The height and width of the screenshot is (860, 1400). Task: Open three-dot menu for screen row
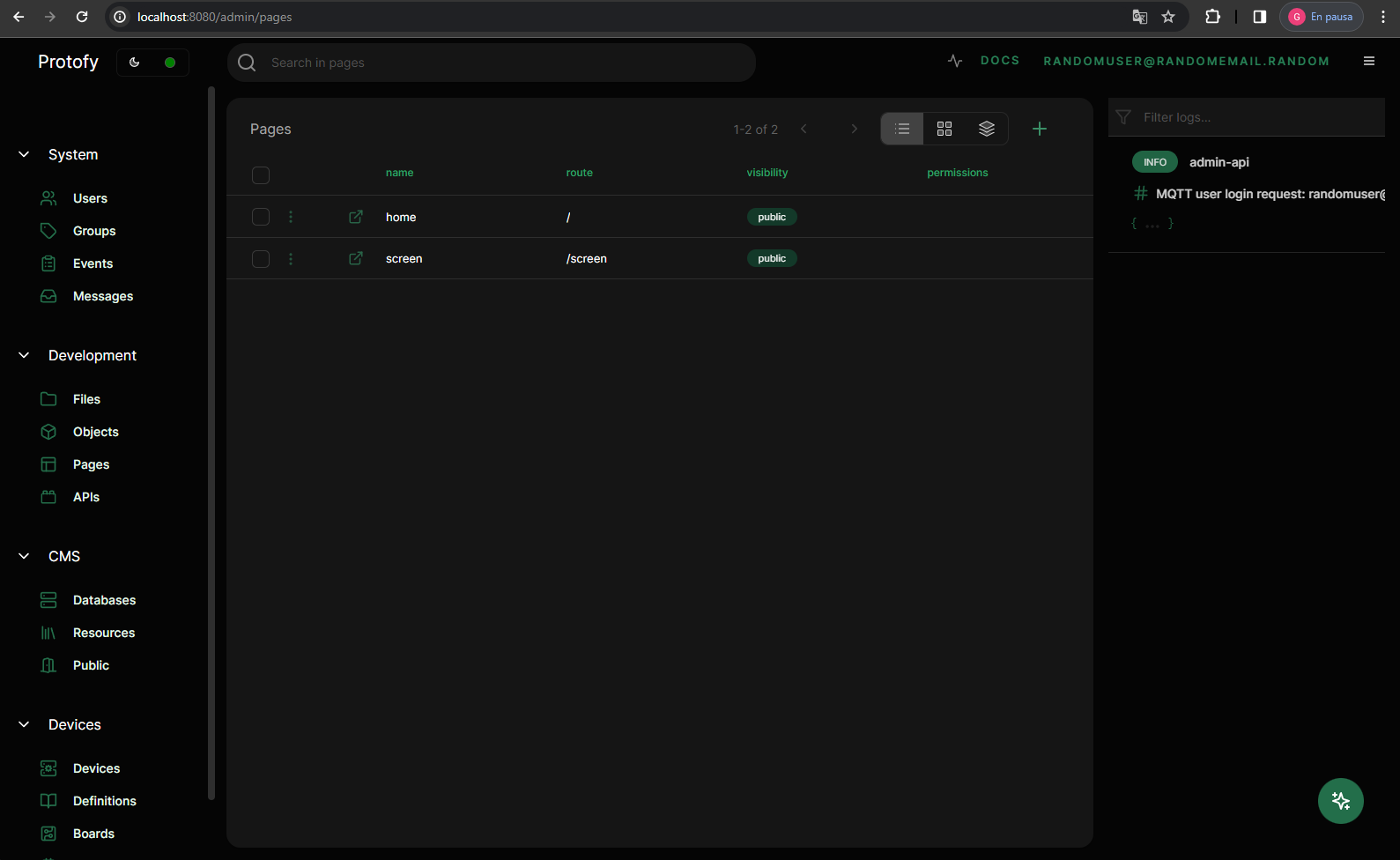click(x=291, y=258)
